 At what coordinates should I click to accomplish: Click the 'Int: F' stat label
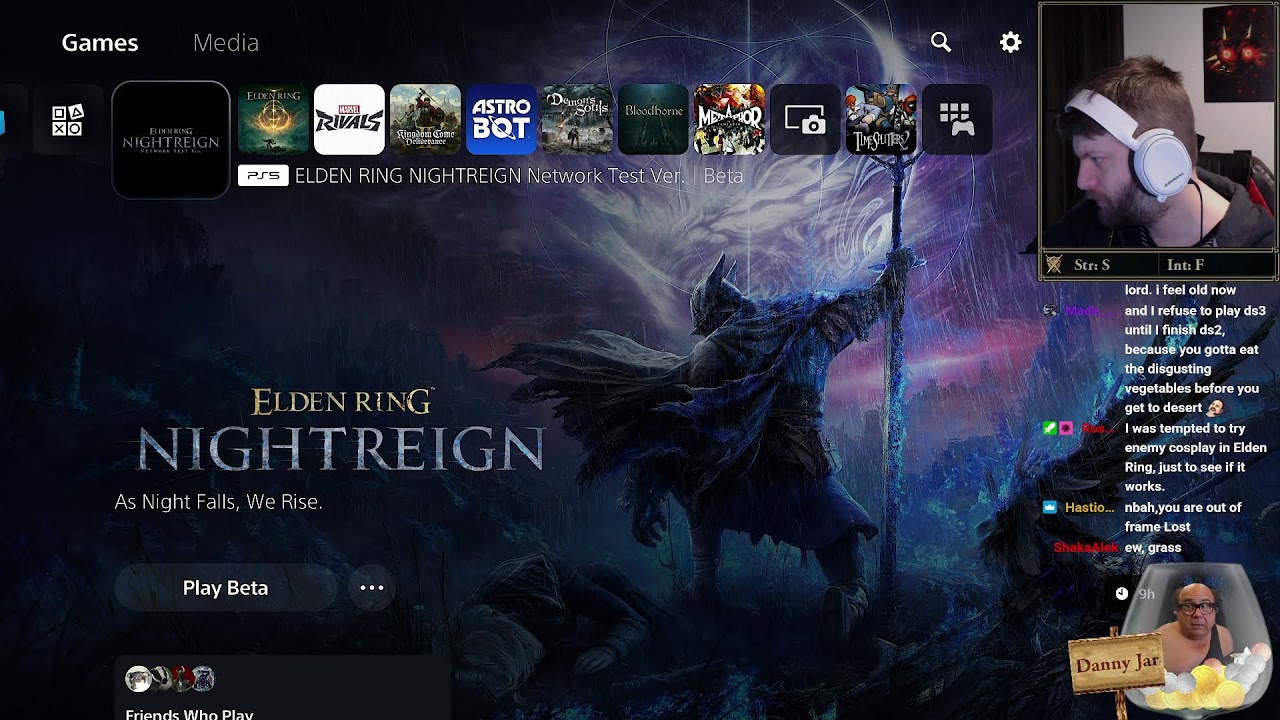pyautogui.click(x=1185, y=265)
